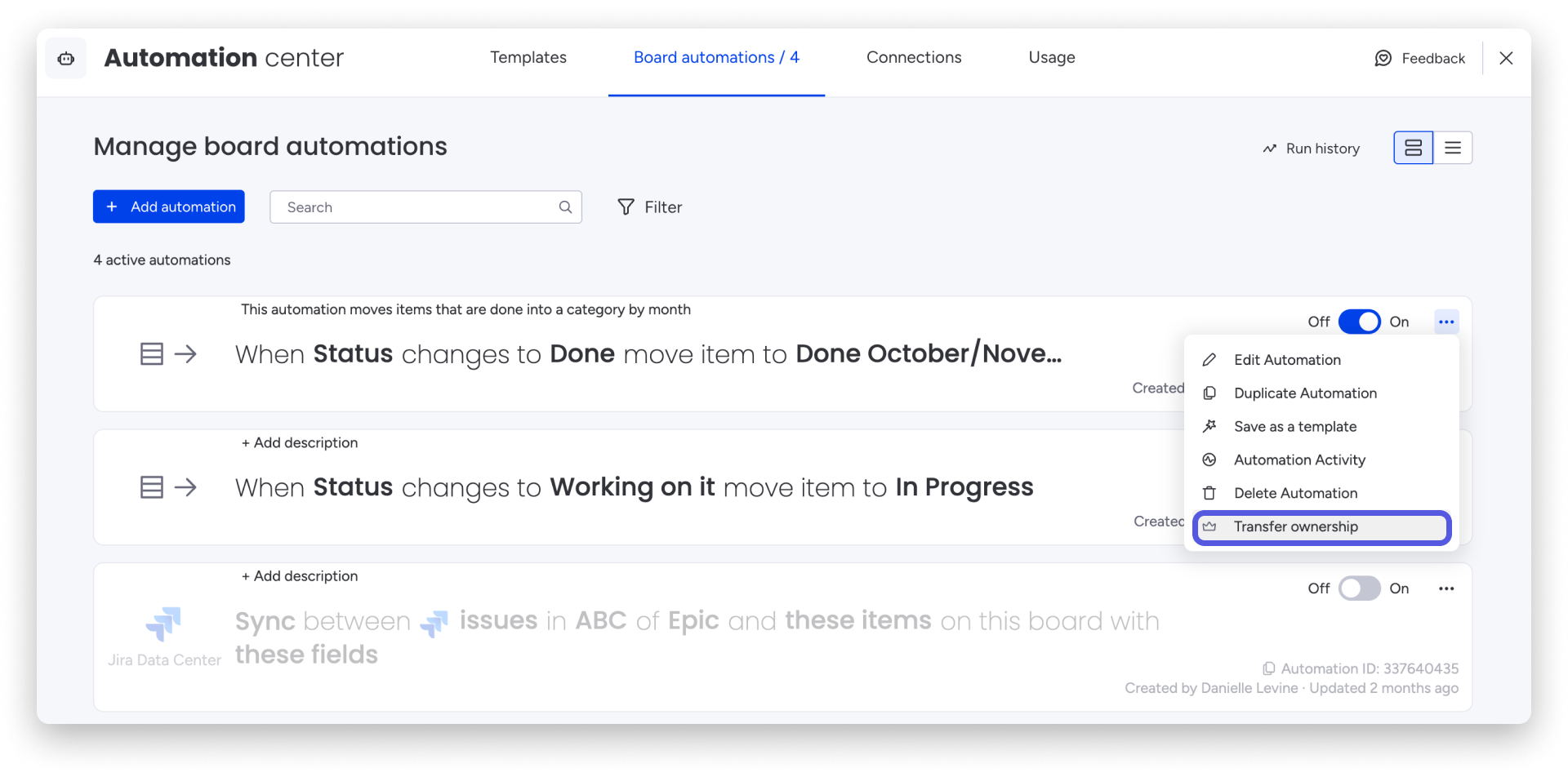Screen dimensions: 1568x777
Task: Click the move-item icon of In Progress automation
Action: click(x=168, y=487)
